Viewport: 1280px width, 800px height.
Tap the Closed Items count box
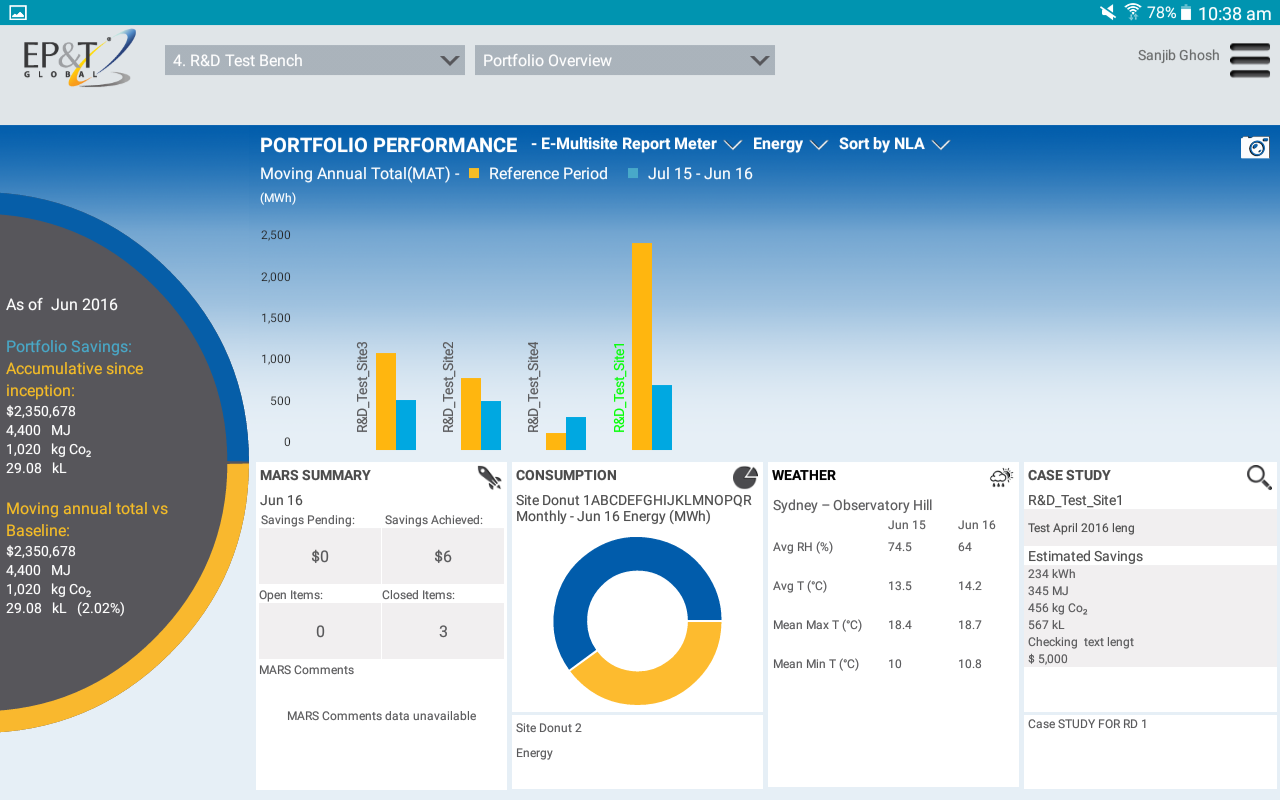(x=442, y=631)
